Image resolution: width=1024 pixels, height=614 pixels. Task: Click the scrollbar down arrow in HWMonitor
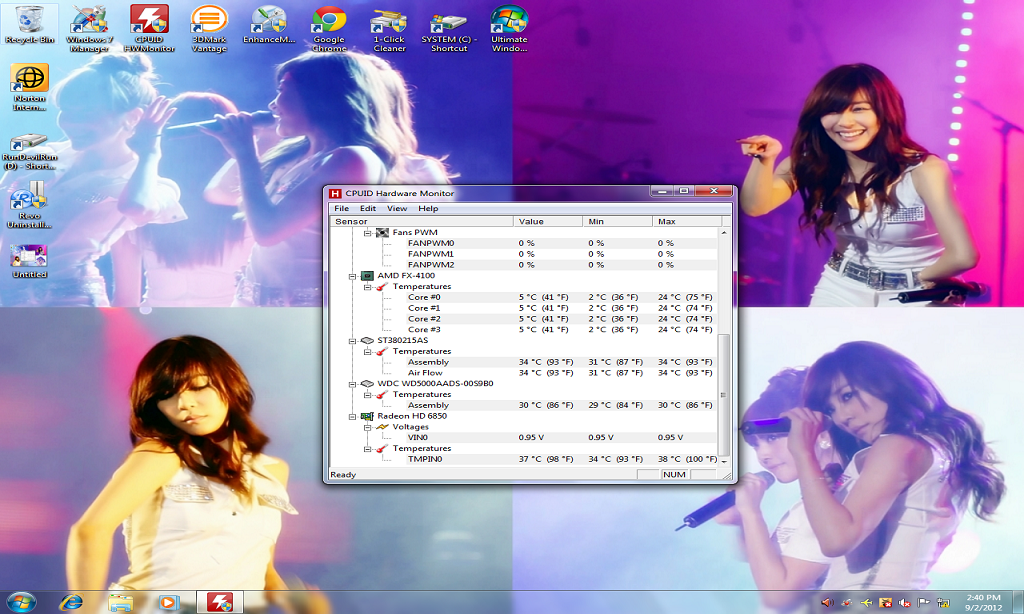coord(724,461)
